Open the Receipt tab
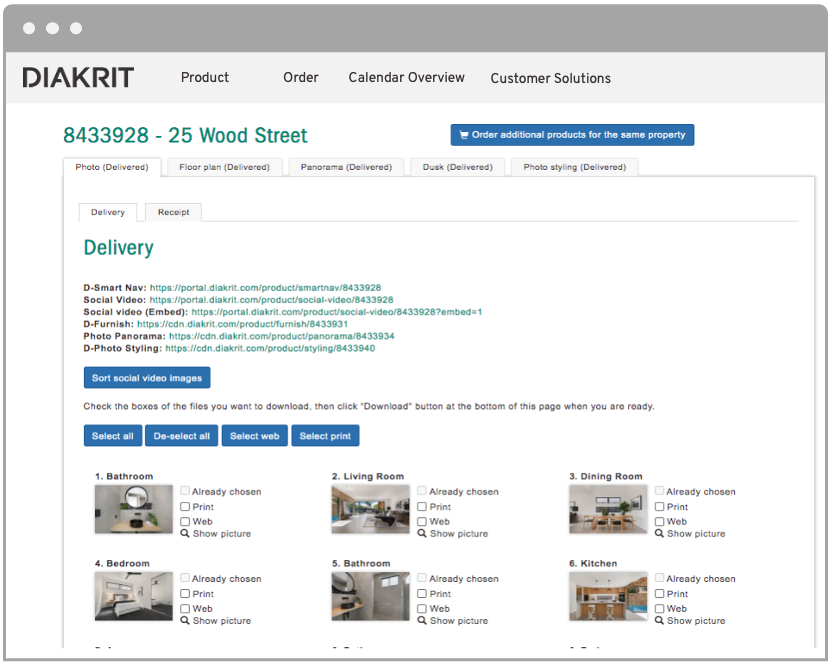Screen dimensions: 829x664 point(173,212)
